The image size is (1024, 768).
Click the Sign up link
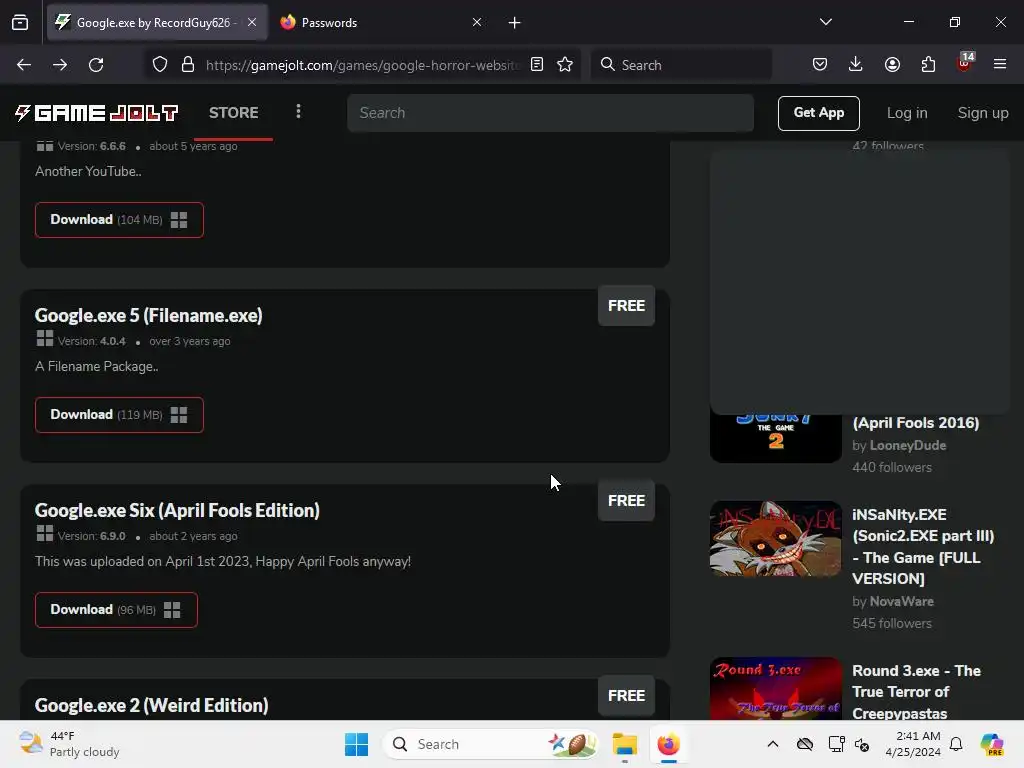tap(983, 113)
